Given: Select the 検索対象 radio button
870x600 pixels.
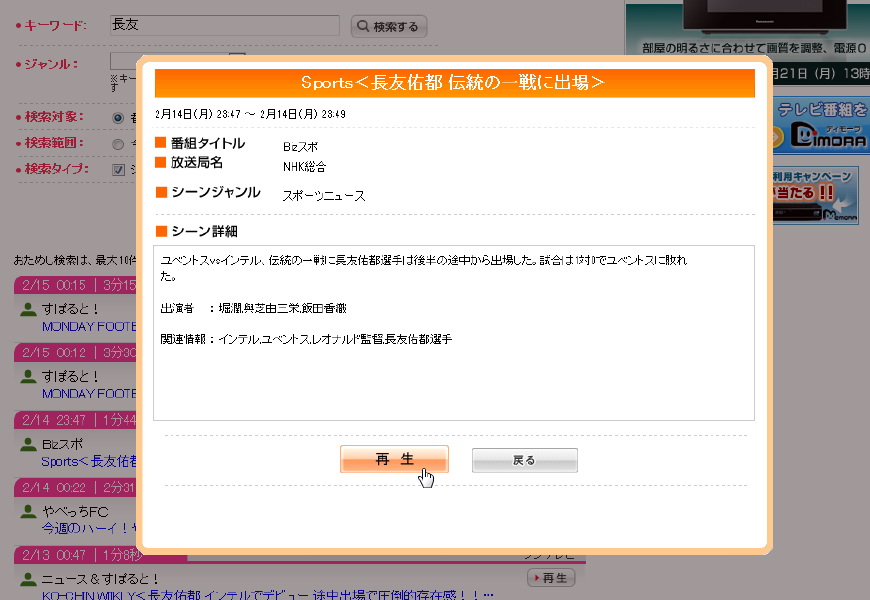Looking at the screenshot, I should point(118,117).
